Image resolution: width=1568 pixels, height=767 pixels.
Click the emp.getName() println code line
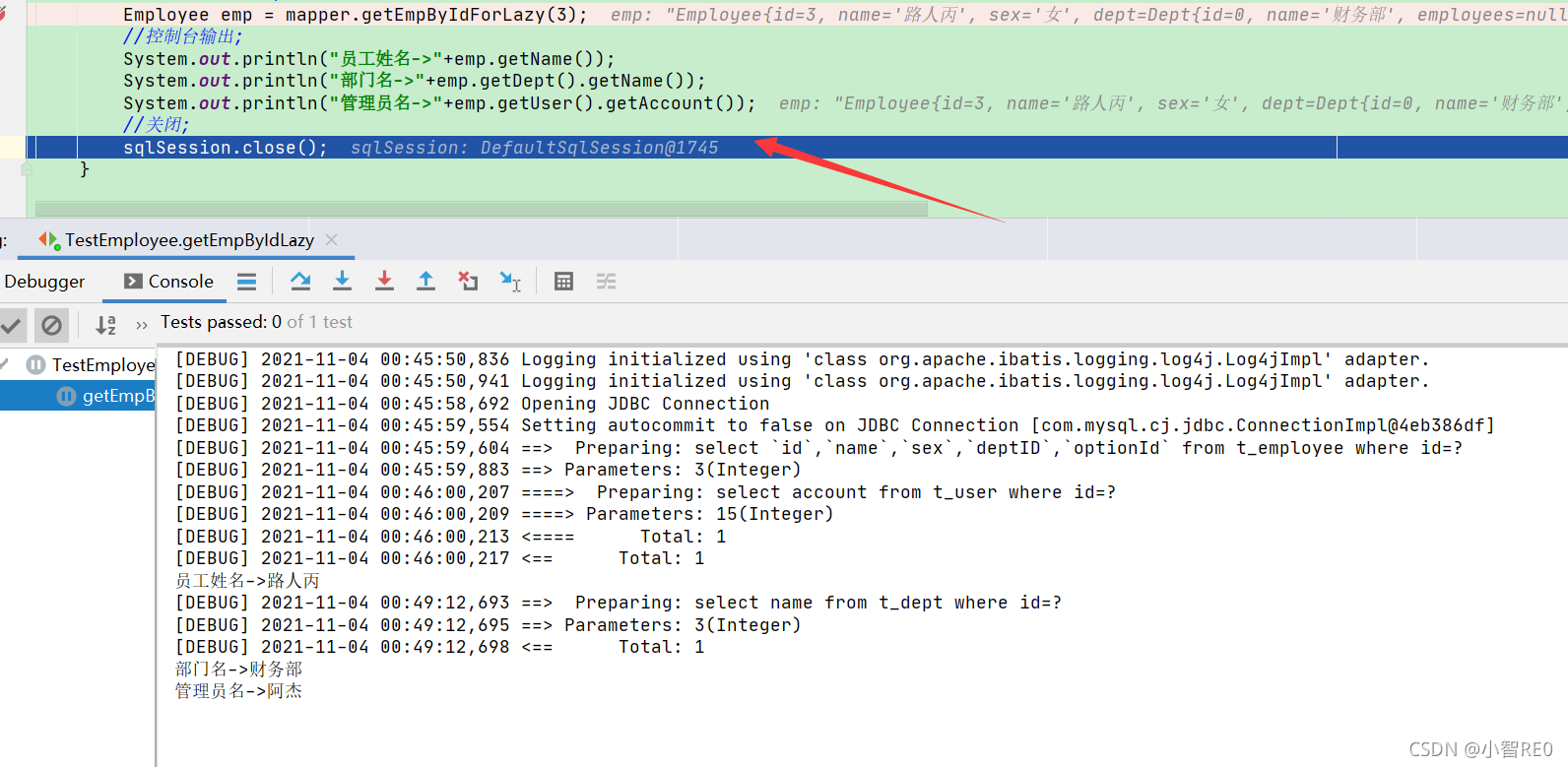[369, 59]
